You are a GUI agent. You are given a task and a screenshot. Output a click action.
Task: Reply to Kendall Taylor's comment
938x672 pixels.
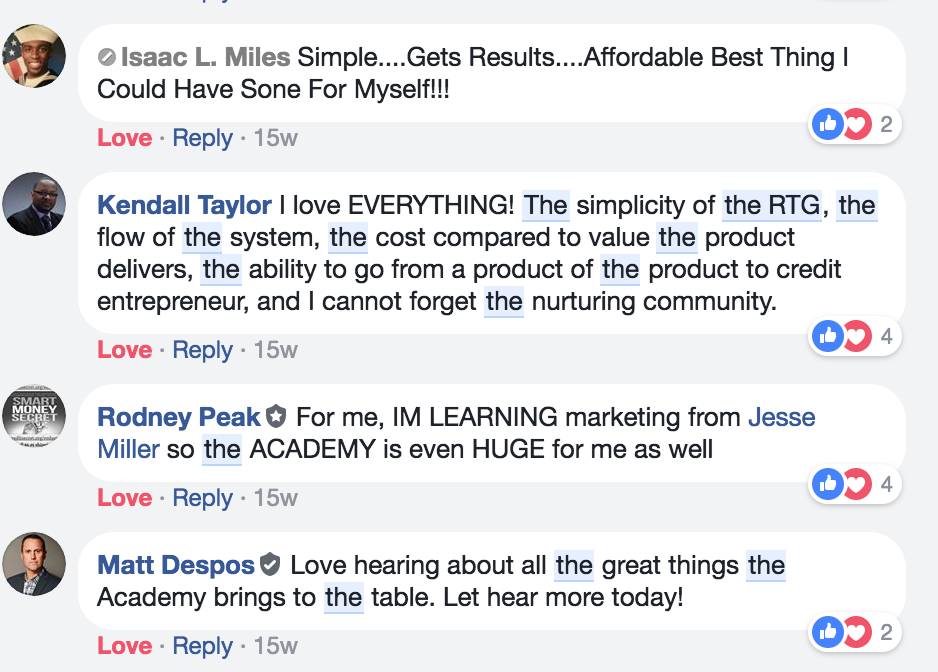pos(202,350)
